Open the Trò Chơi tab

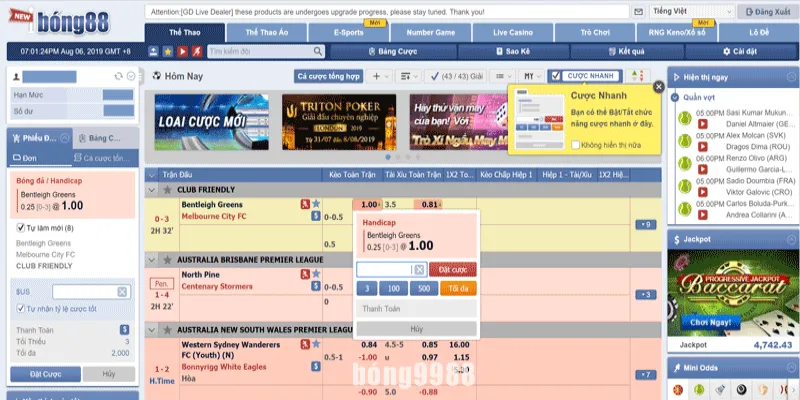click(595, 33)
